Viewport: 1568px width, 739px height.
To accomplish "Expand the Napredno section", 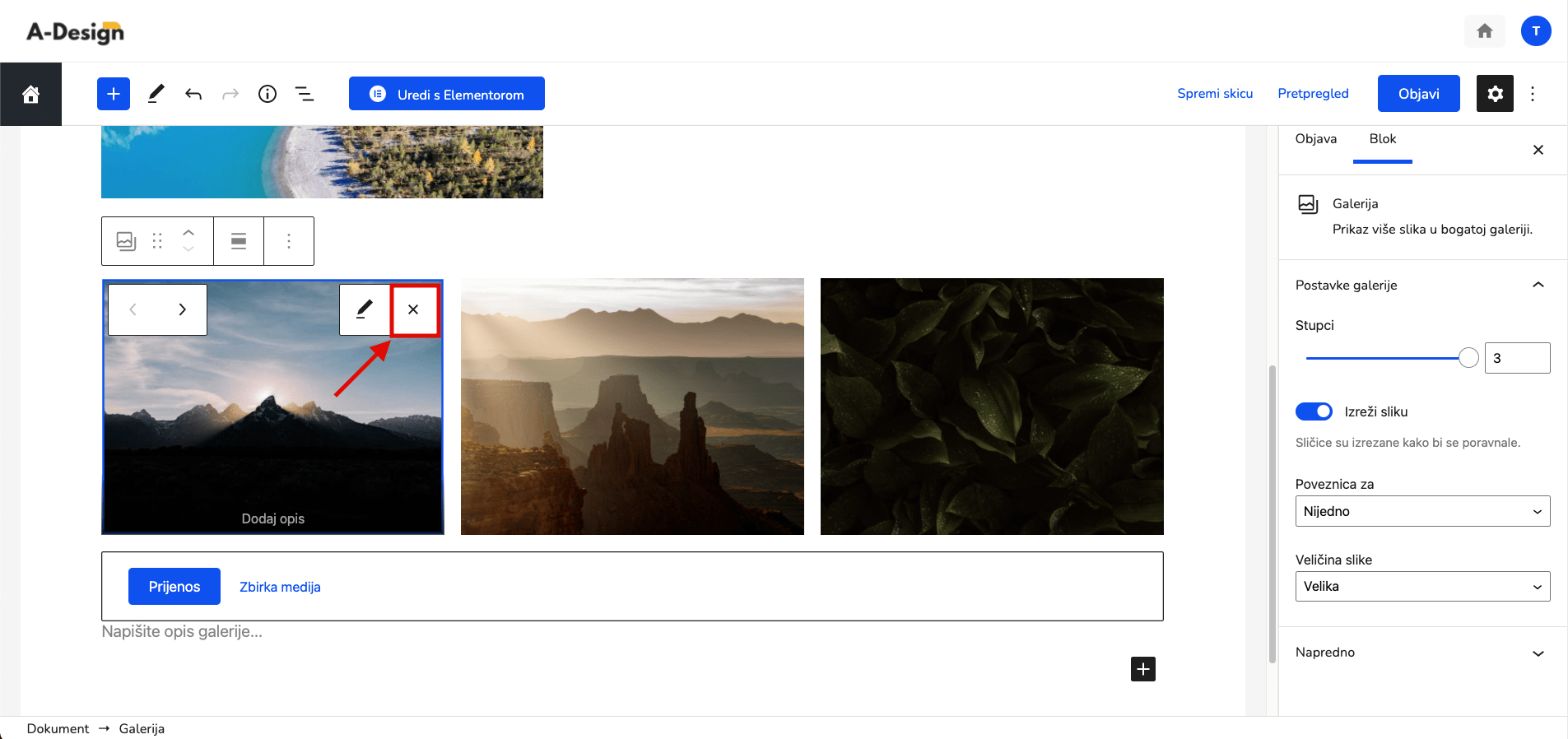I will point(1422,653).
